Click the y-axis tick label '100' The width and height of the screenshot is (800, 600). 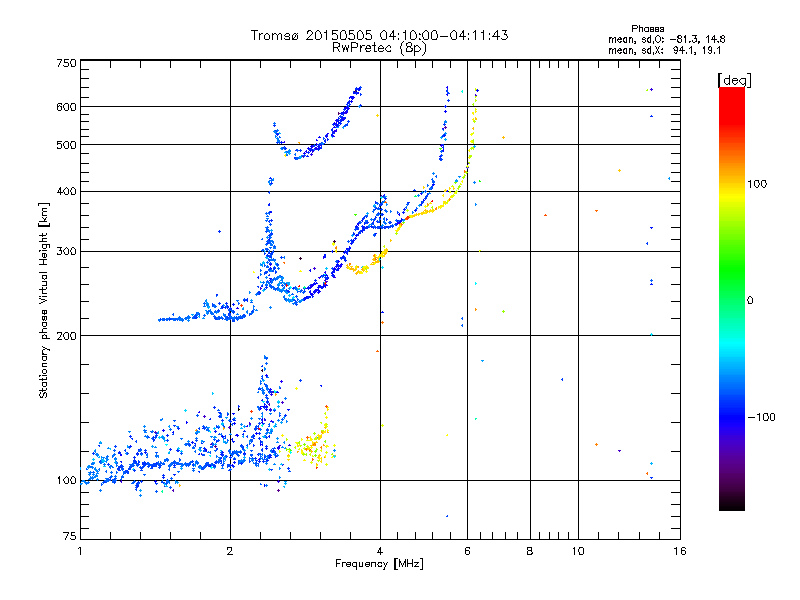(x=66, y=480)
